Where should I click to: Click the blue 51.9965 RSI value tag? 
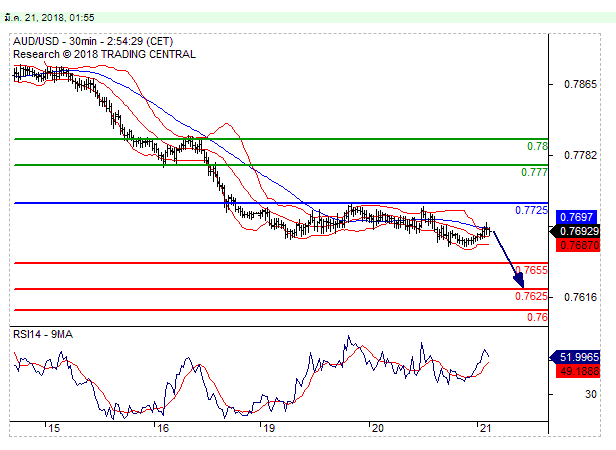575,357
